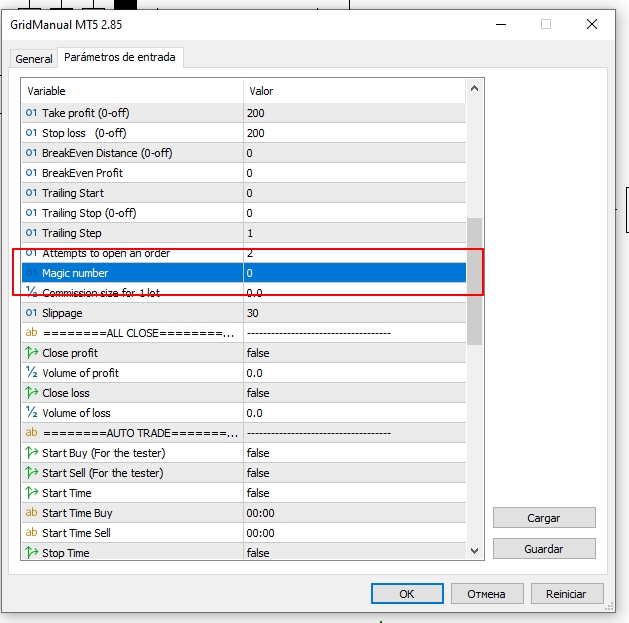Edit the Slippage value 30
629x623 pixels.
pos(355,313)
